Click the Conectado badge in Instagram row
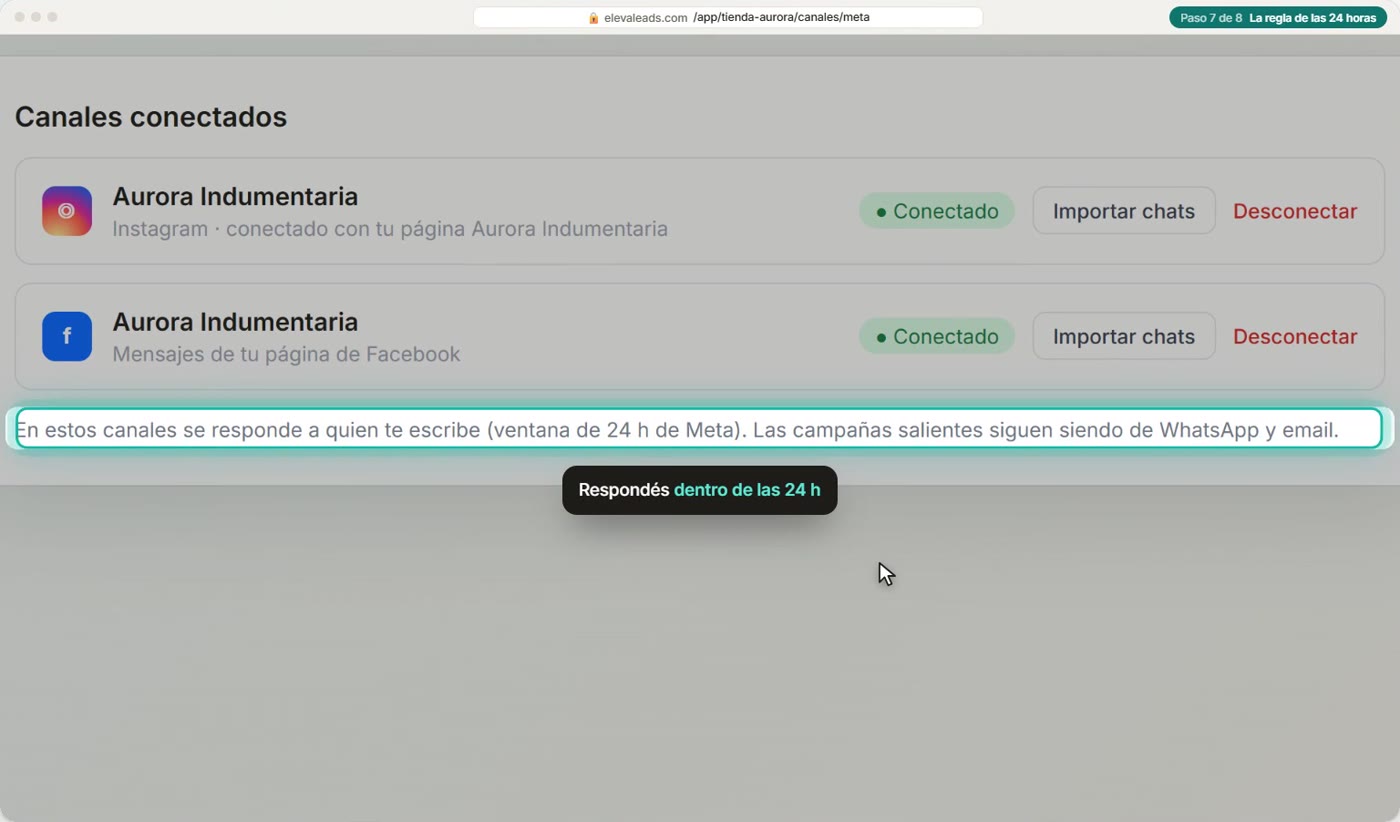The width and height of the screenshot is (1400, 822). click(937, 211)
